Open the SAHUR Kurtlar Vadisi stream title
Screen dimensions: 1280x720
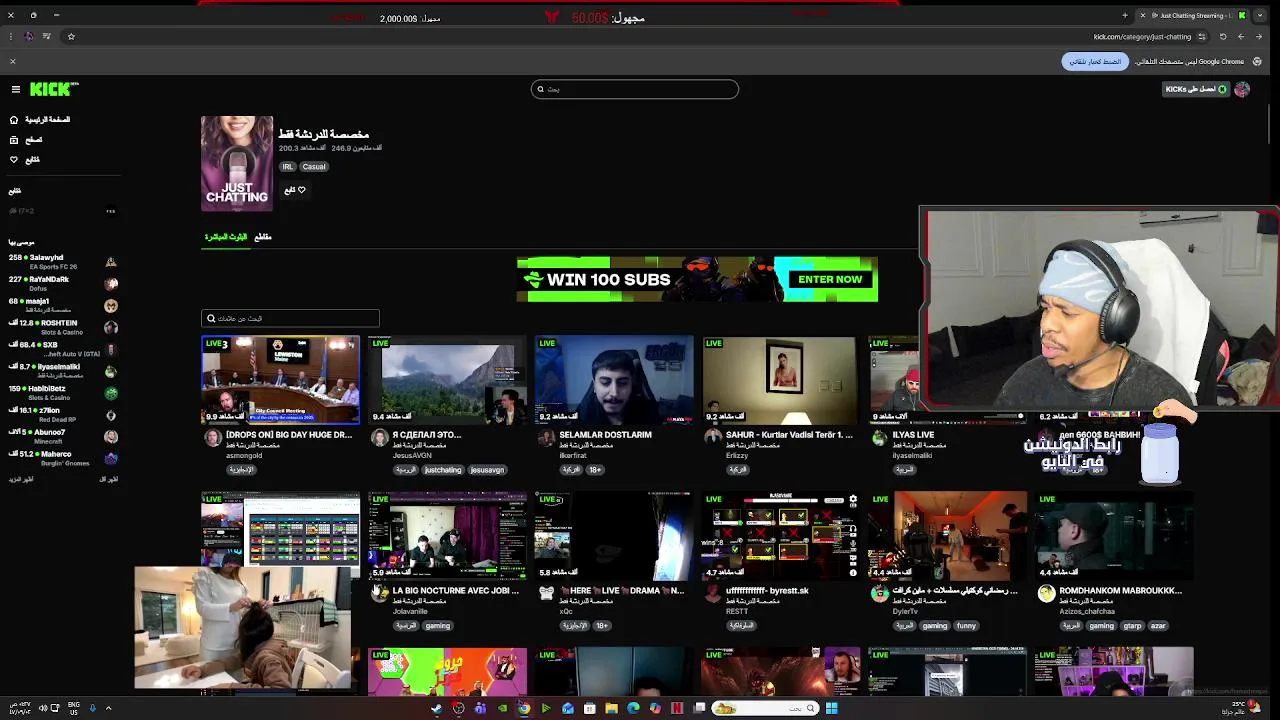[x=788, y=435]
